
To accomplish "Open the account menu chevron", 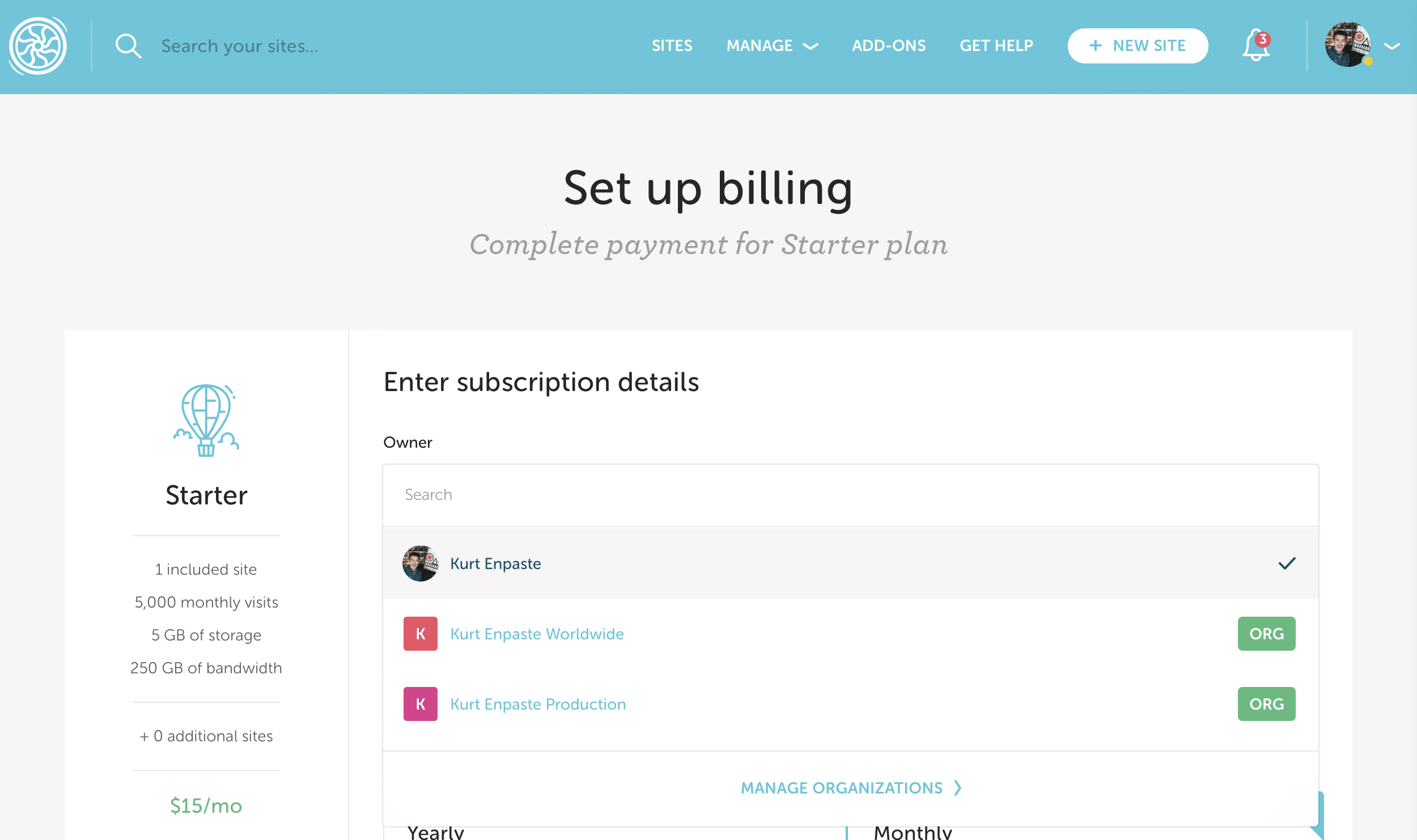I will coord(1392,46).
